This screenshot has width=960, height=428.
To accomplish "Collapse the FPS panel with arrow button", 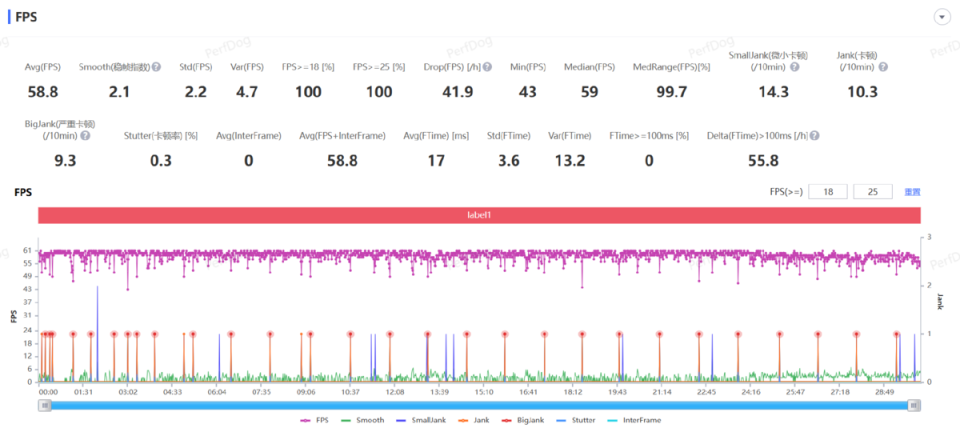I will tap(942, 17).
